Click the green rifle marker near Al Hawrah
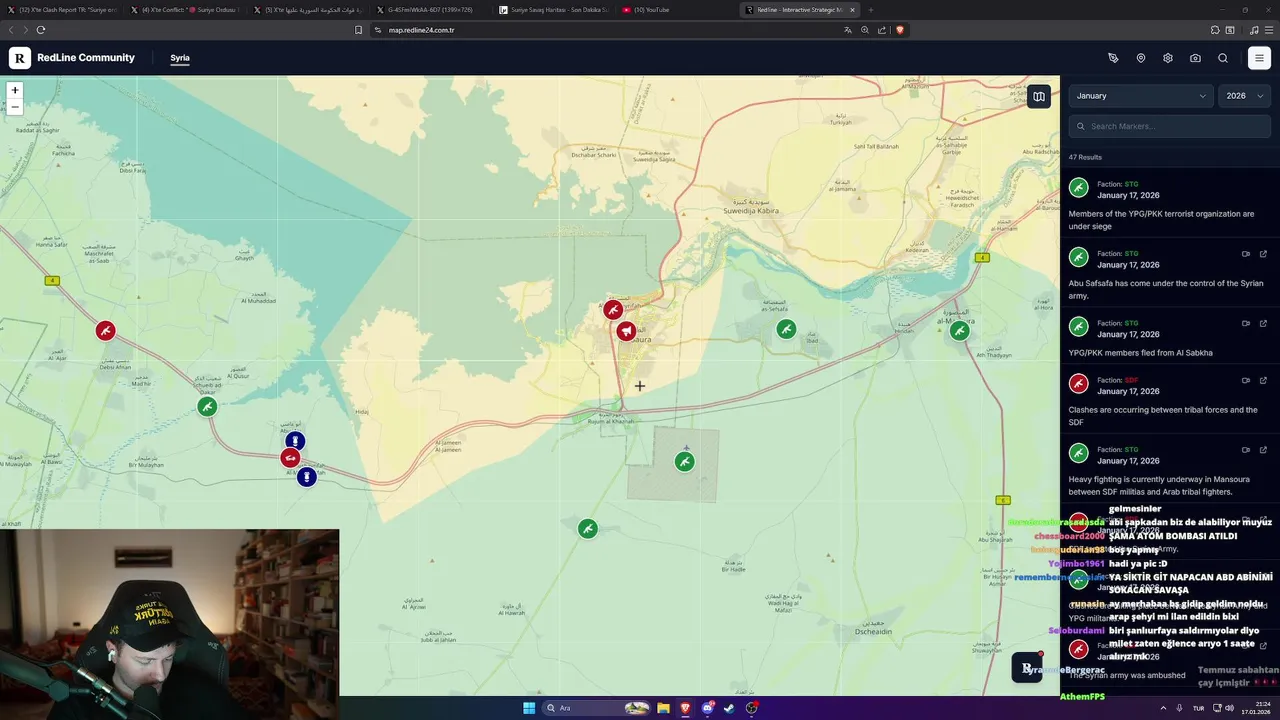 (588, 528)
